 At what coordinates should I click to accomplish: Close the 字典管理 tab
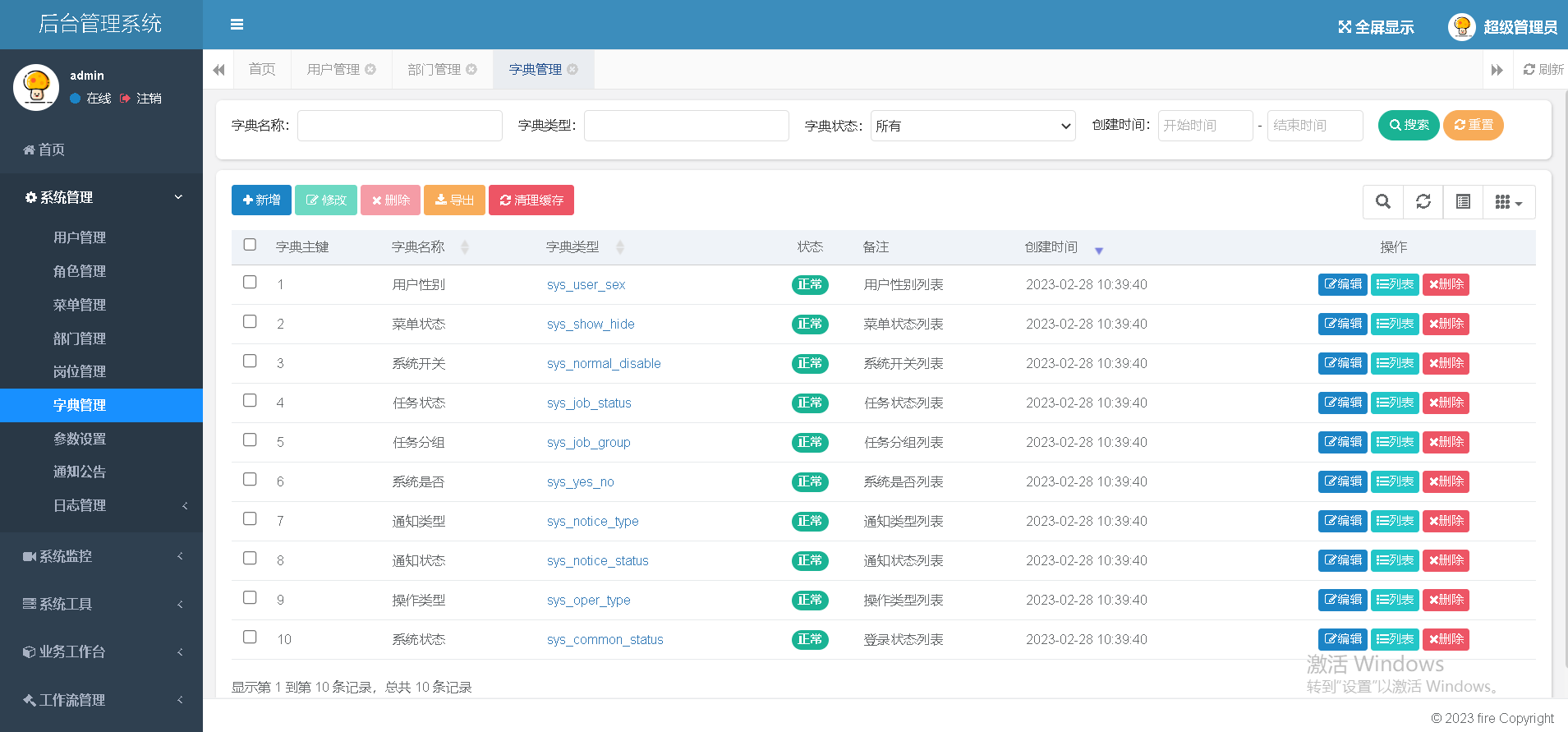pyautogui.click(x=572, y=69)
